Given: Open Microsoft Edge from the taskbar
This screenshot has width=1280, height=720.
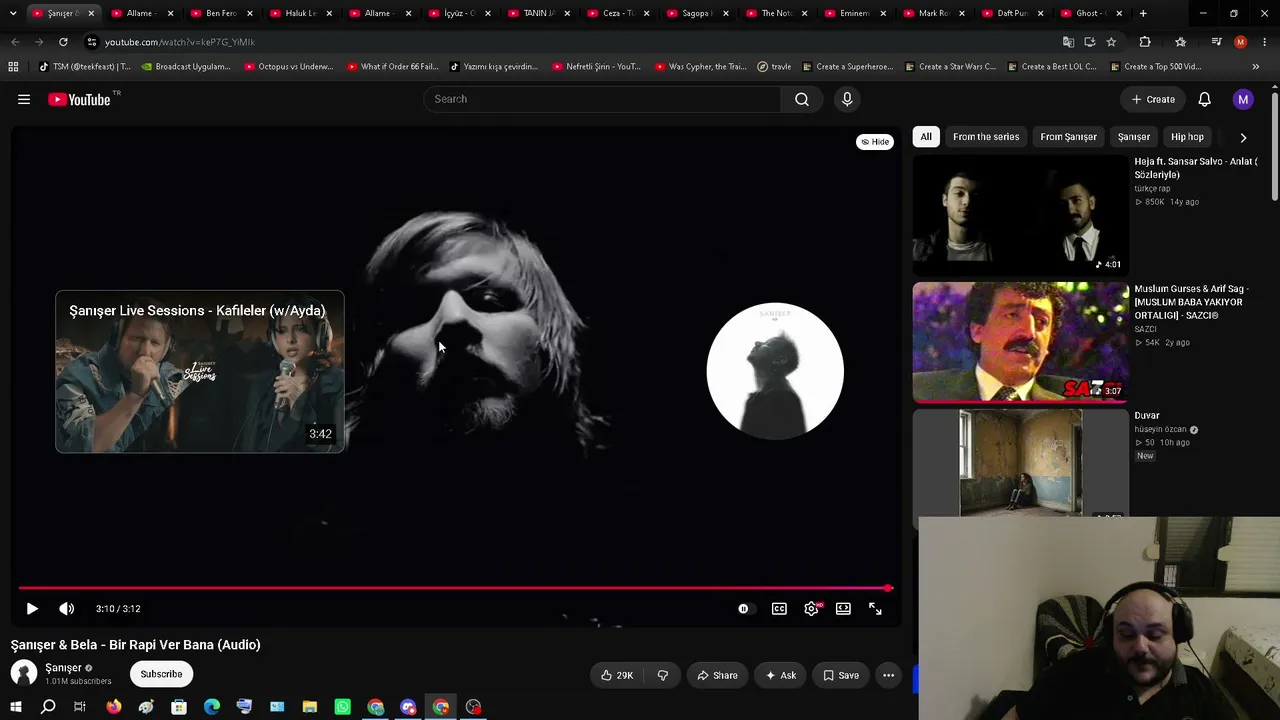Looking at the screenshot, I should click(x=212, y=707).
